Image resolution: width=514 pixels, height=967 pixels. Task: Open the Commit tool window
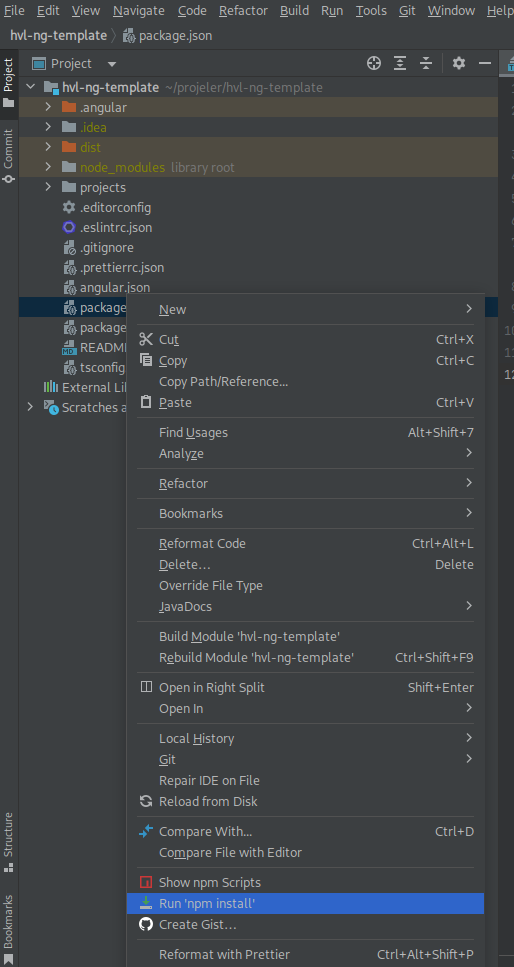[9, 156]
